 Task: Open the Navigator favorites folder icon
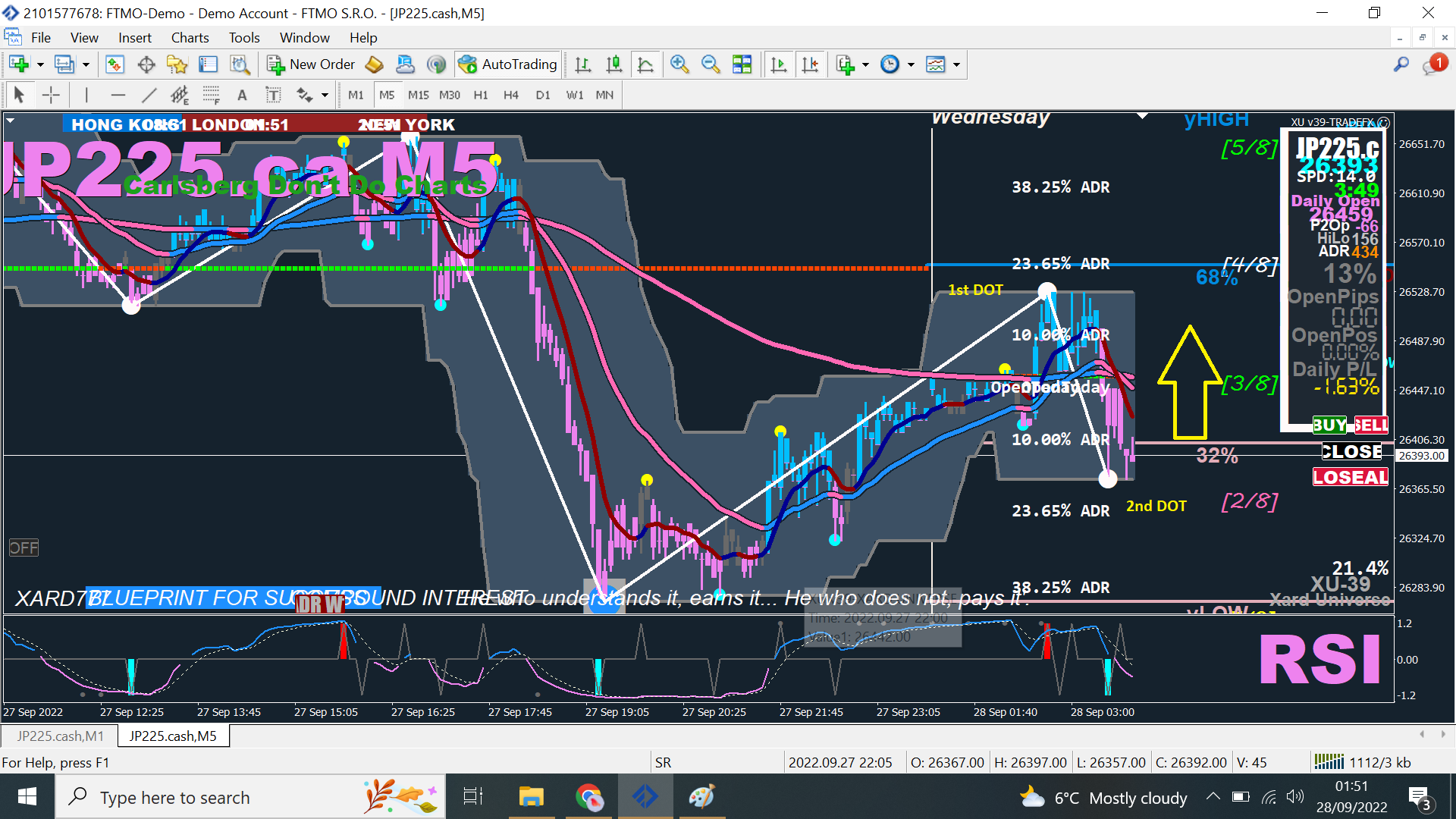(177, 64)
